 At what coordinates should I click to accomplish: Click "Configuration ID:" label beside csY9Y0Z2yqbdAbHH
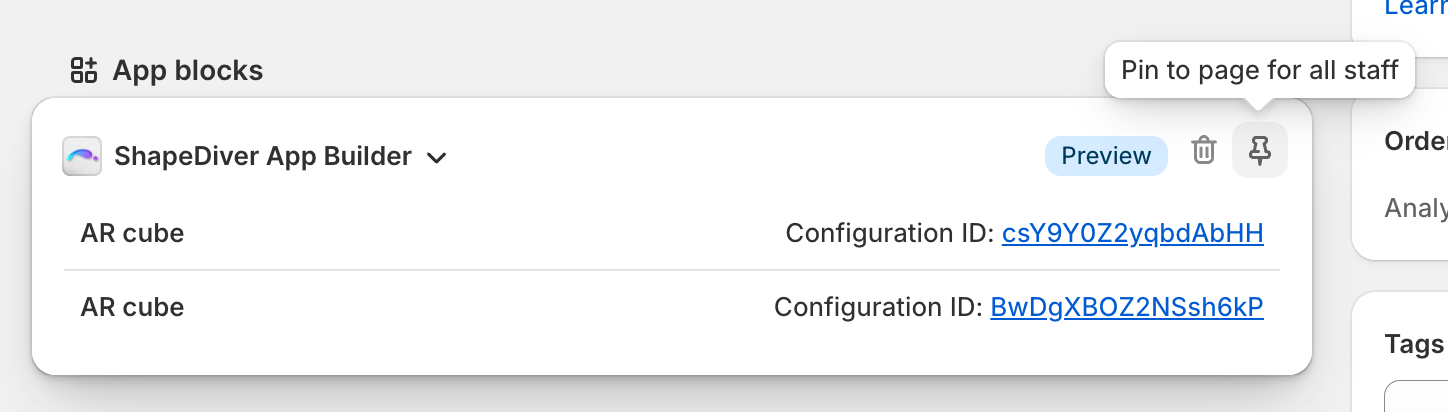(x=889, y=233)
